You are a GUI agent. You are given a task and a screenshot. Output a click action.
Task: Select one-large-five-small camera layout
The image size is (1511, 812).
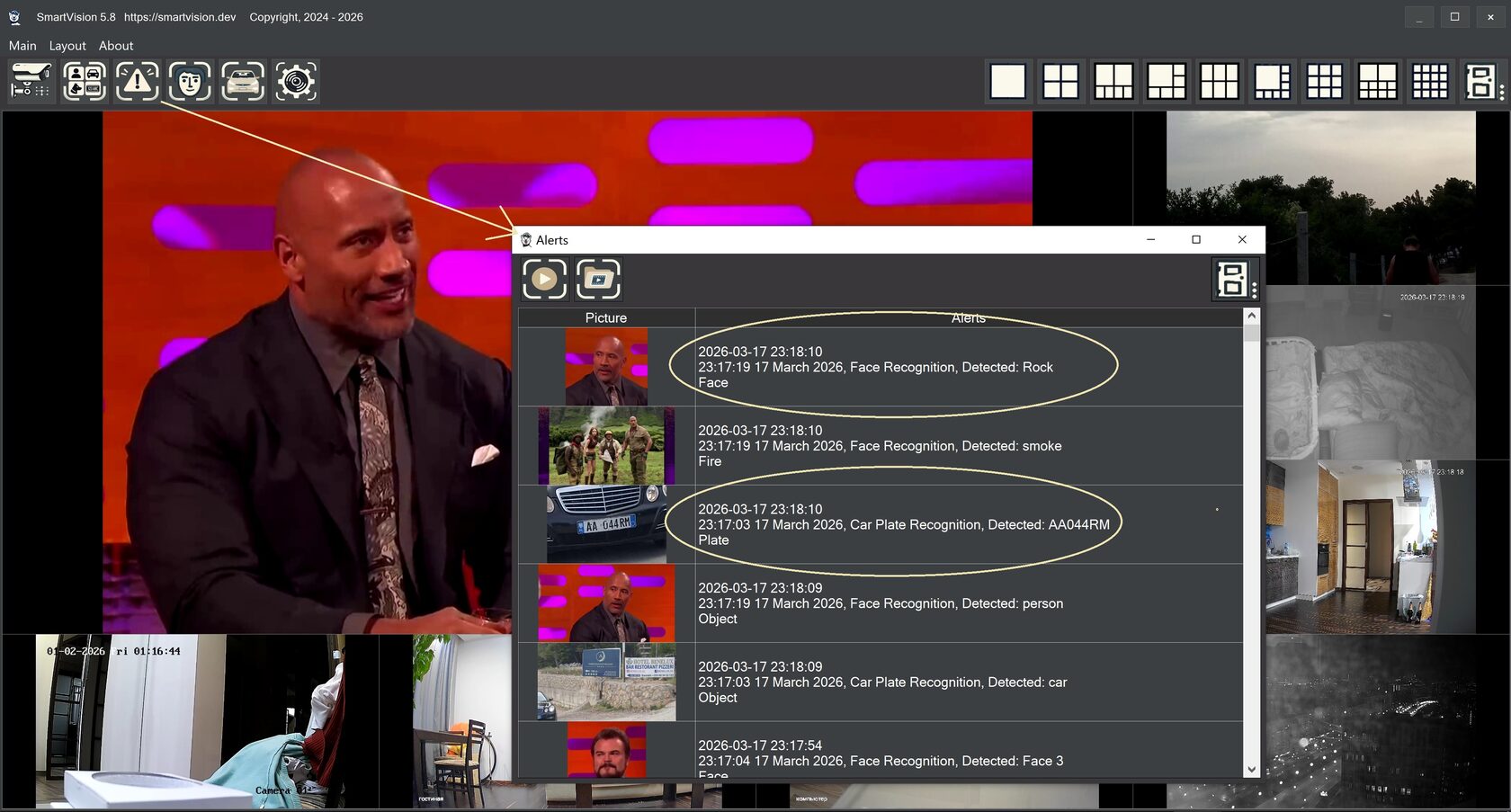click(x=1167, y=81)
